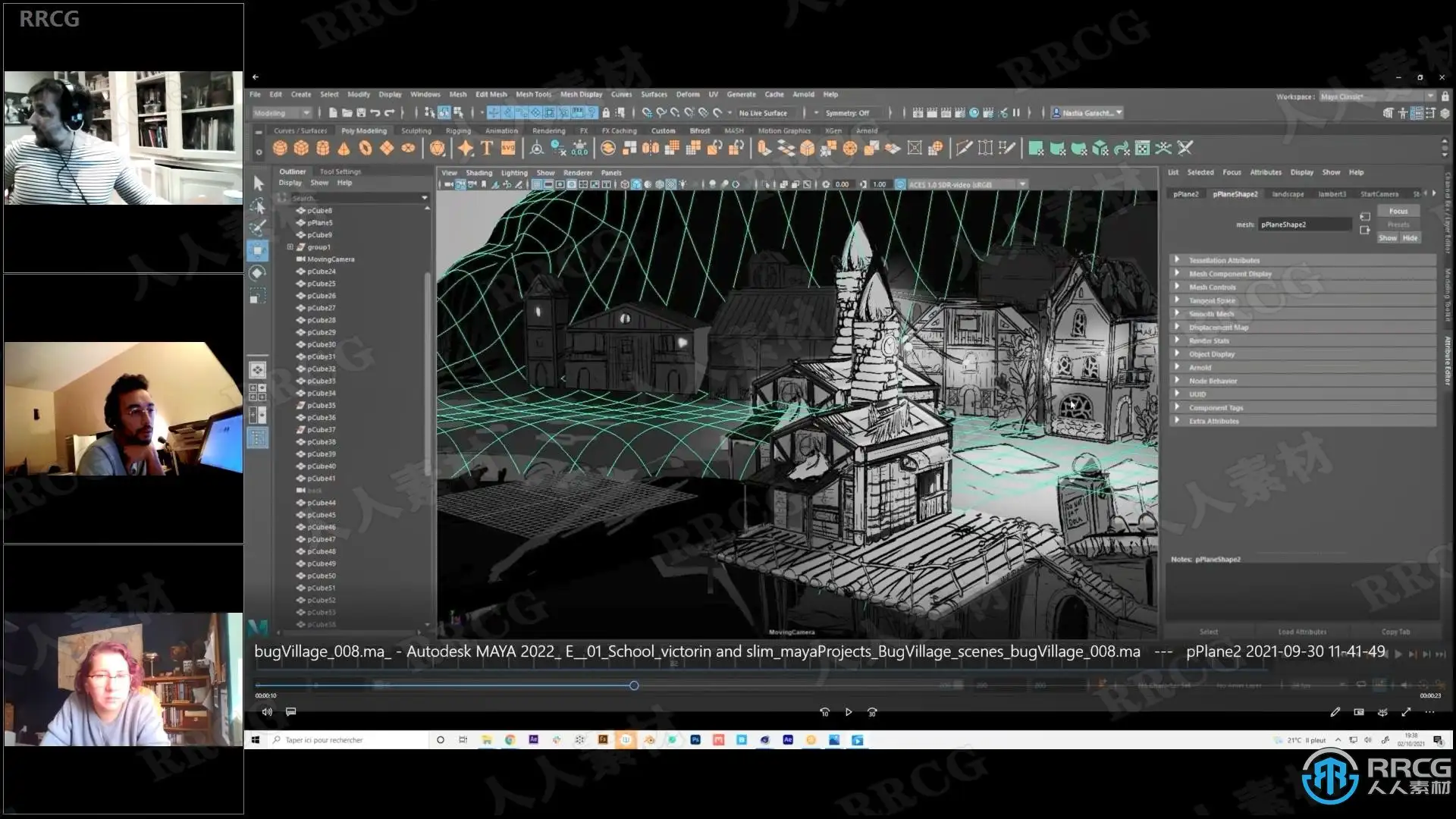Create a polygon cube from the shelf
The height and width of the screenshot is (819, 1456).
click(x=301, y=148)
